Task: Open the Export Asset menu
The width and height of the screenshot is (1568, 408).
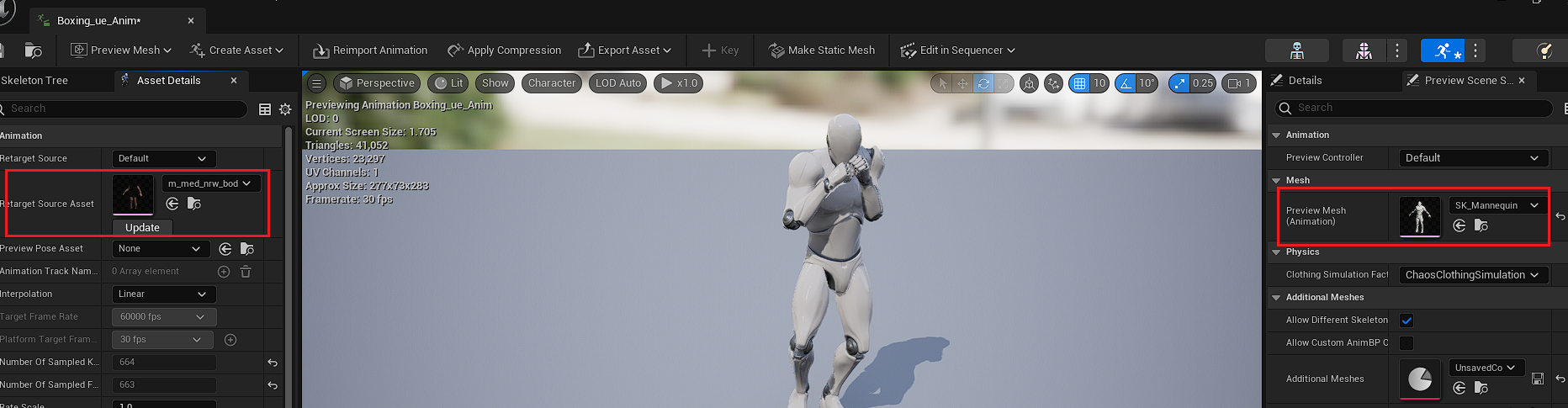Action: tap(624, 50)
